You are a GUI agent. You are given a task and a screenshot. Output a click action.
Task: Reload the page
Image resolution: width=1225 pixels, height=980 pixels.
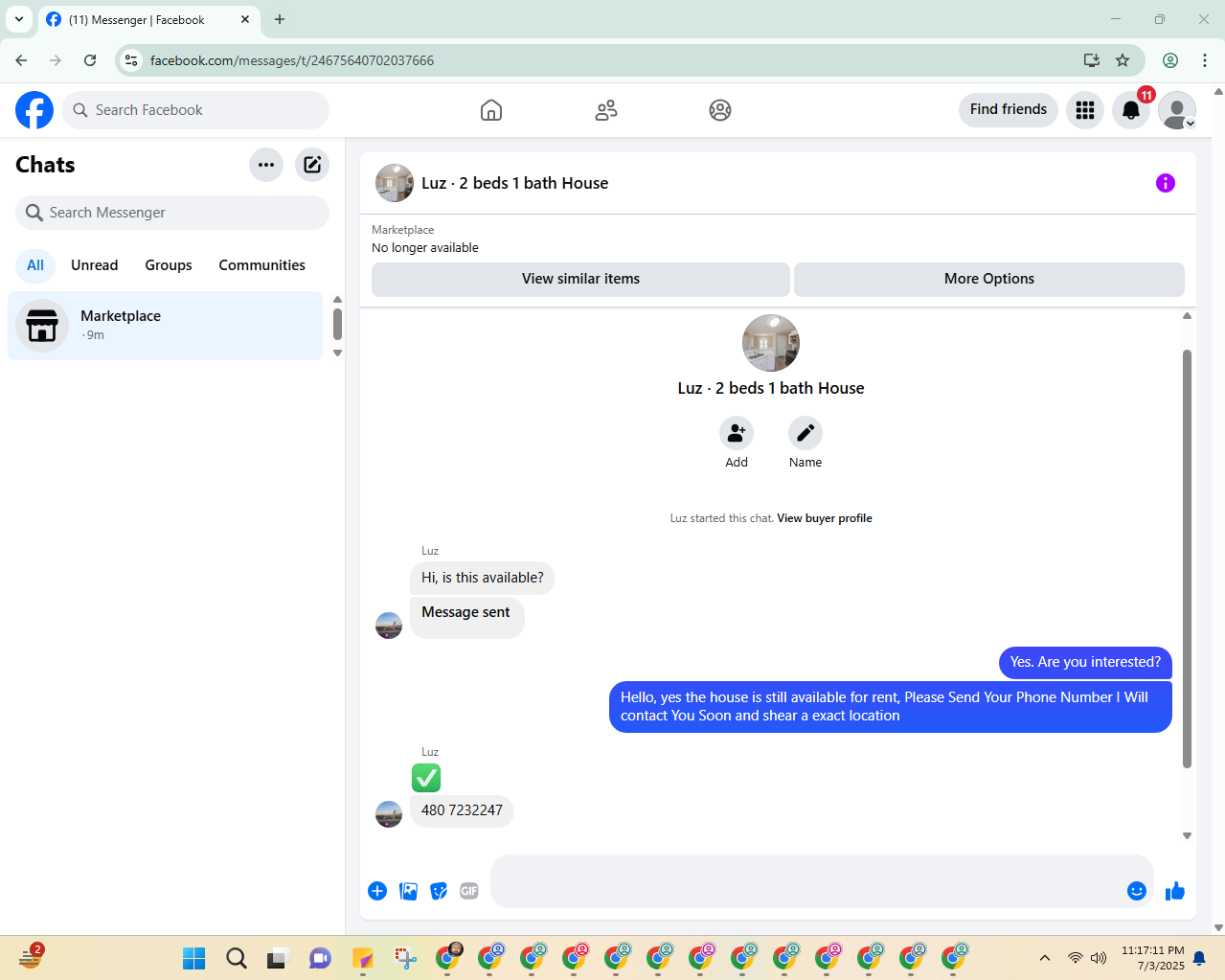point(90,60)
